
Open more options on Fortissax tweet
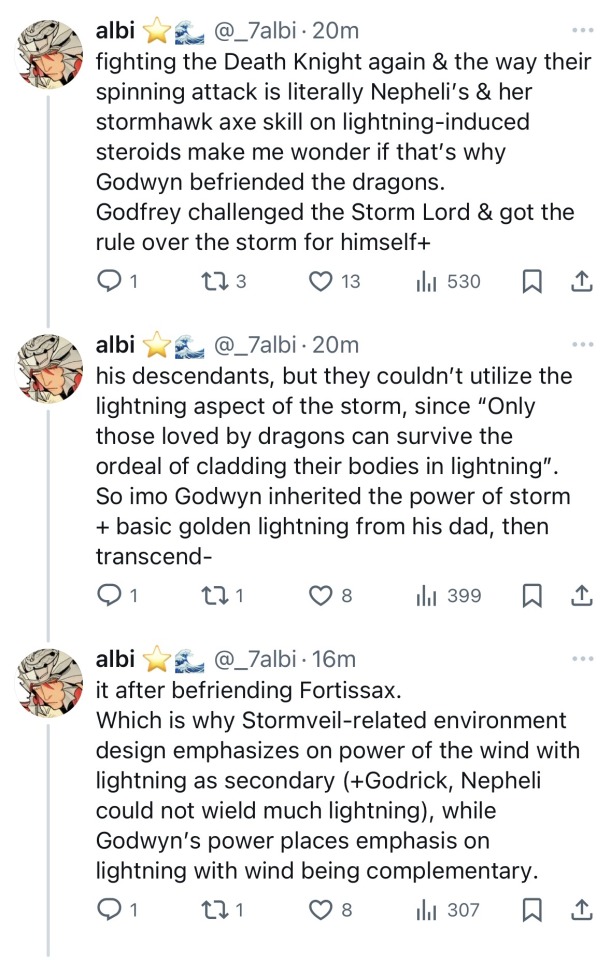(x=581, y=658)
